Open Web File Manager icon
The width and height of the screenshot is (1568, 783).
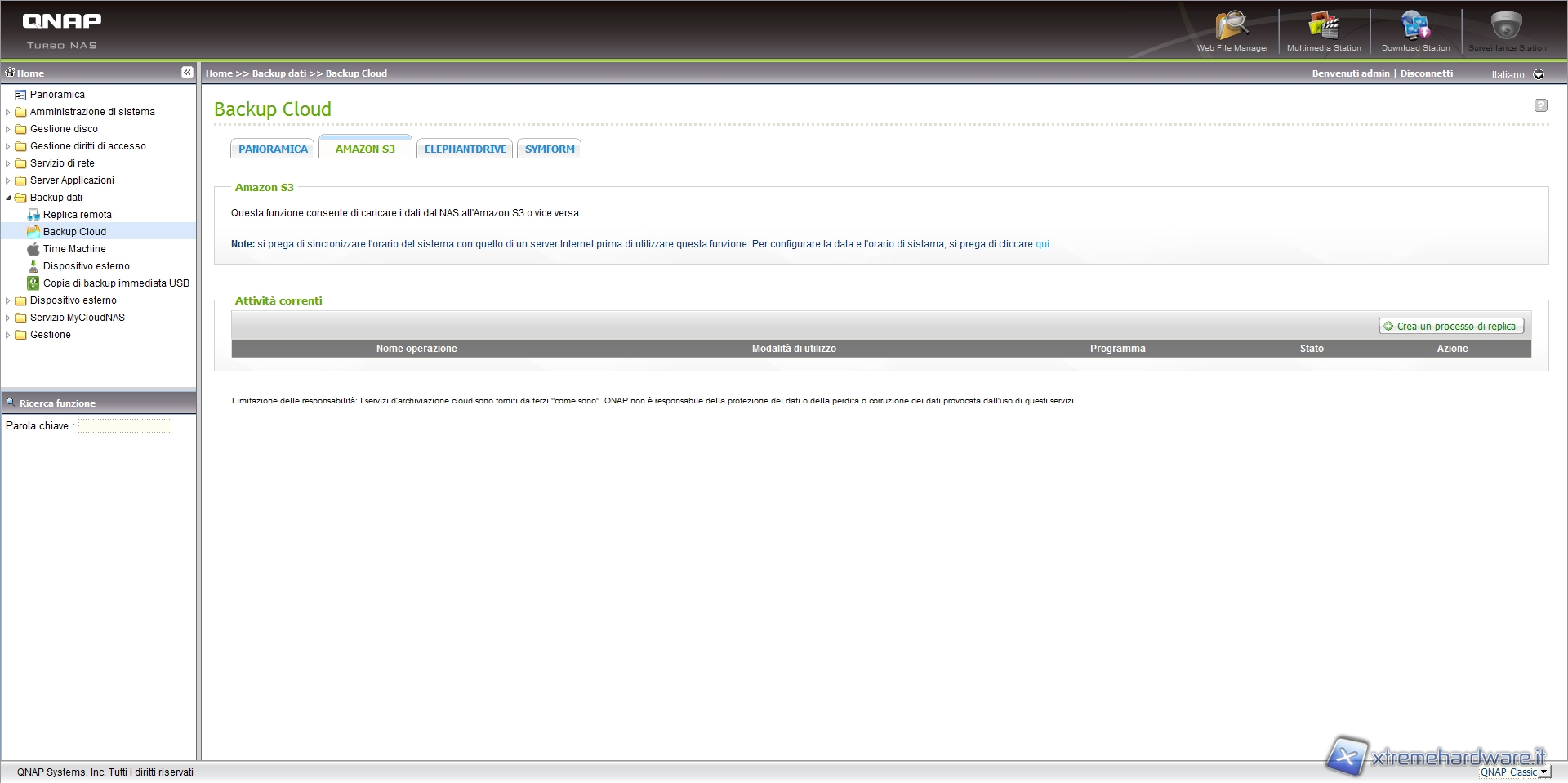[1232, 29]
